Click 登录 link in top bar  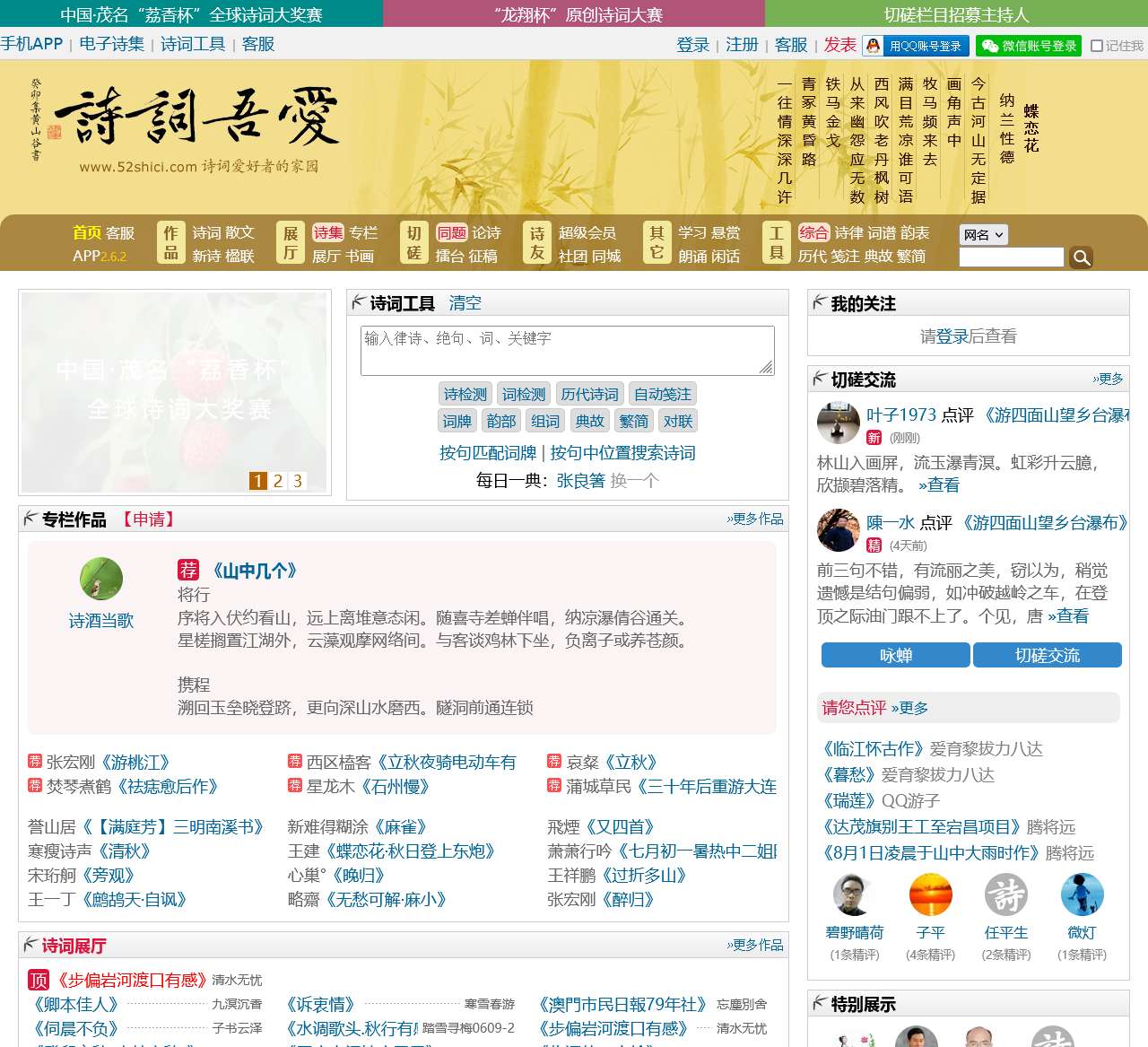(x=692, y=45)
